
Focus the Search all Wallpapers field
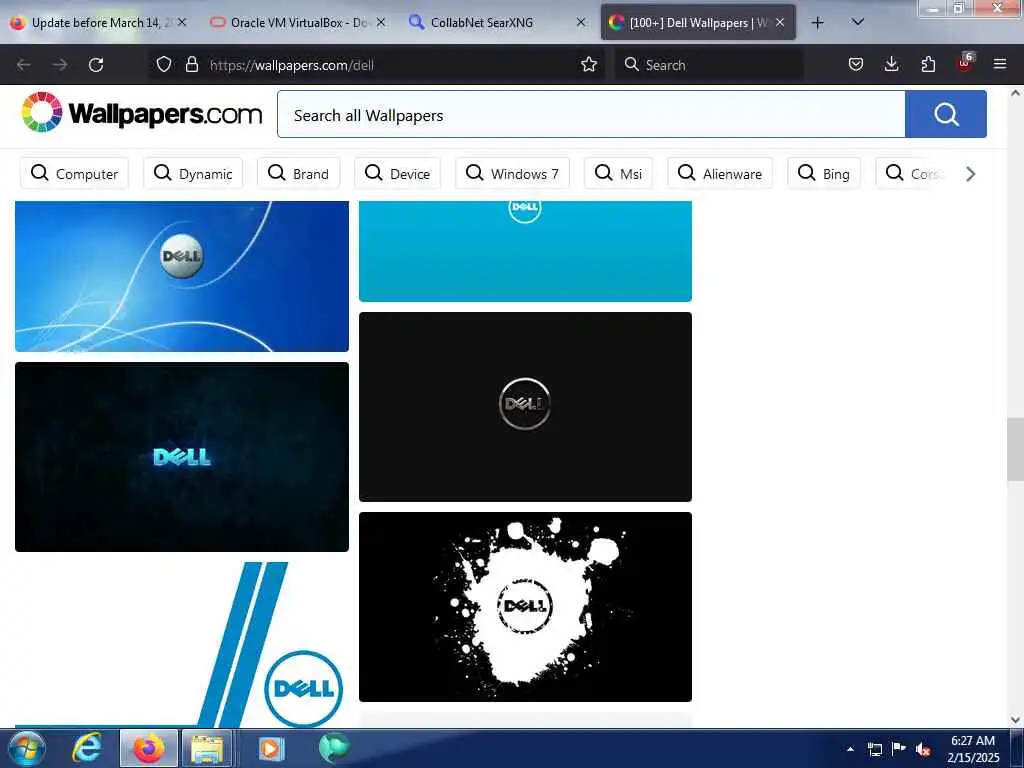click(591, 115)
